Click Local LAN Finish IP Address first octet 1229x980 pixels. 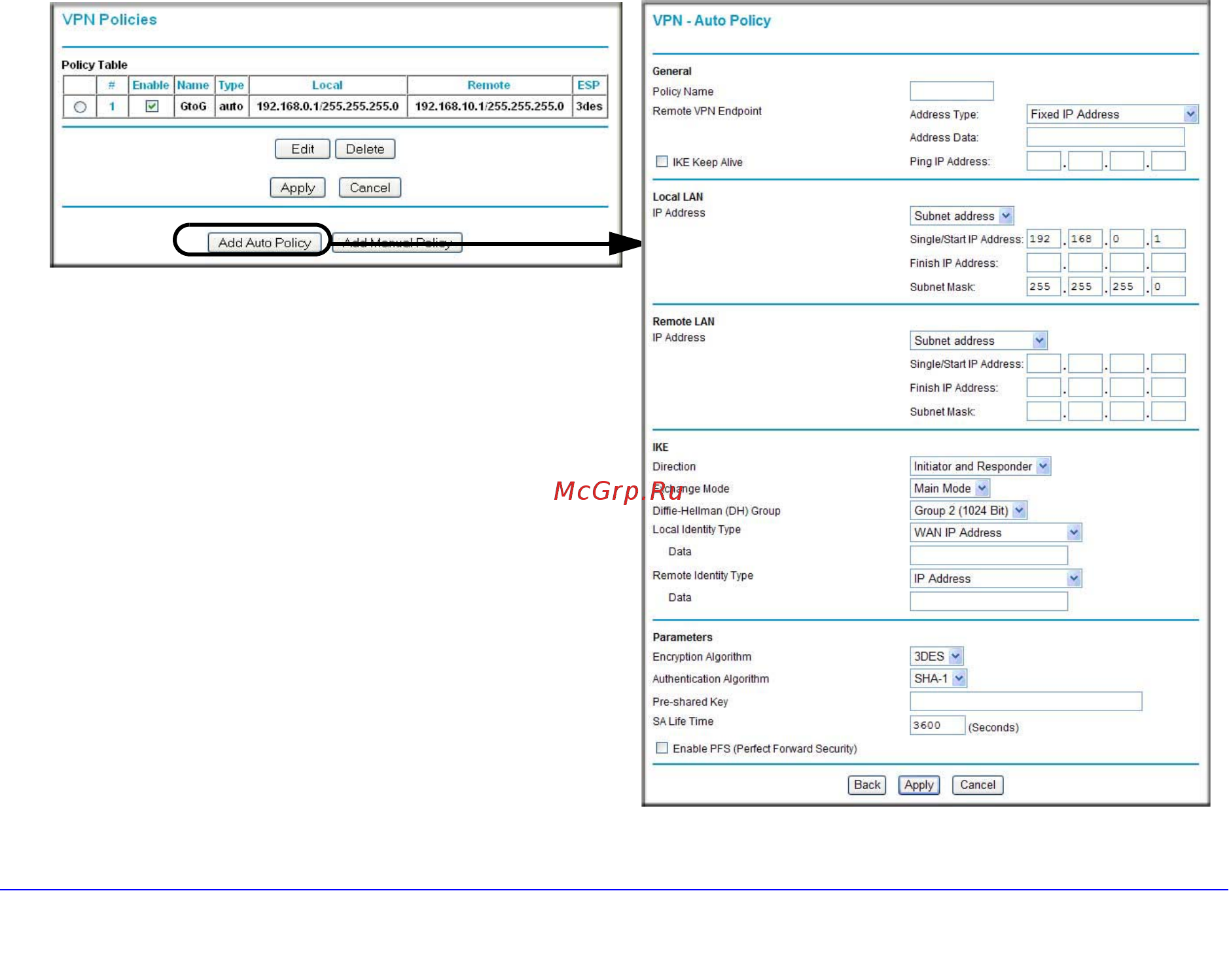pyautogui.click(x=1043, y=262)
